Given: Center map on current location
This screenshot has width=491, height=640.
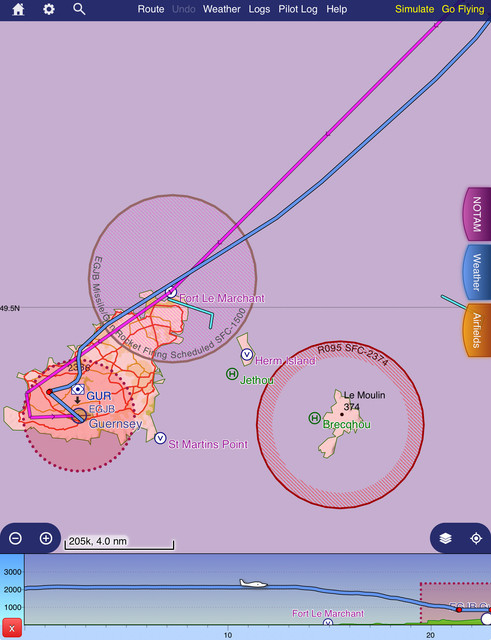Looking at the screenshot, I should (x=476, y=538).
